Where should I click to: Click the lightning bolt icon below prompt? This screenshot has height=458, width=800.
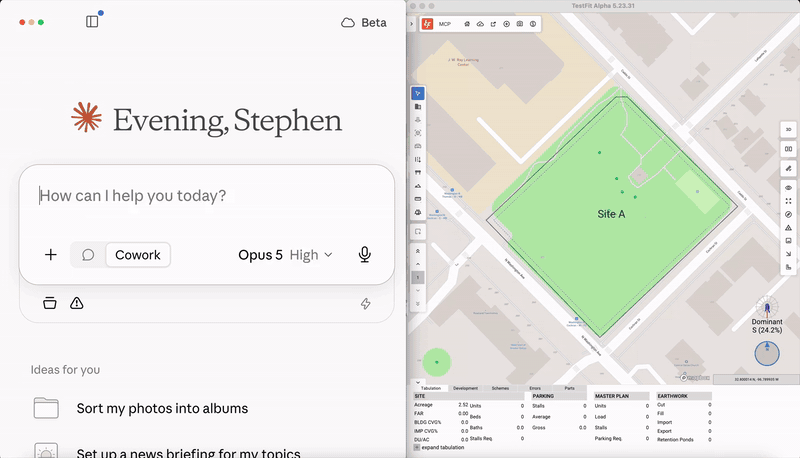click(x=365, y=304)
